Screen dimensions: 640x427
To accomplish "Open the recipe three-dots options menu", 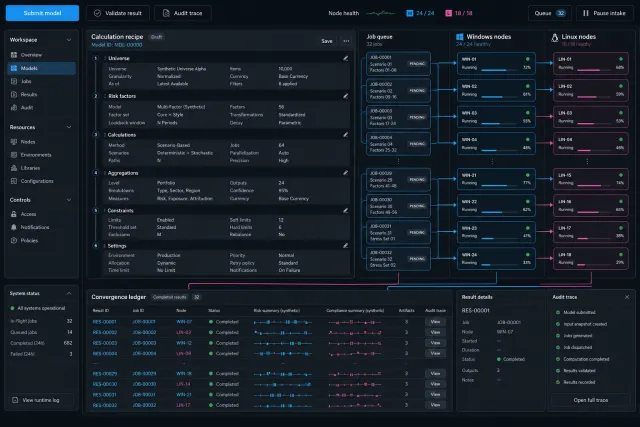I will coord(346,41).
